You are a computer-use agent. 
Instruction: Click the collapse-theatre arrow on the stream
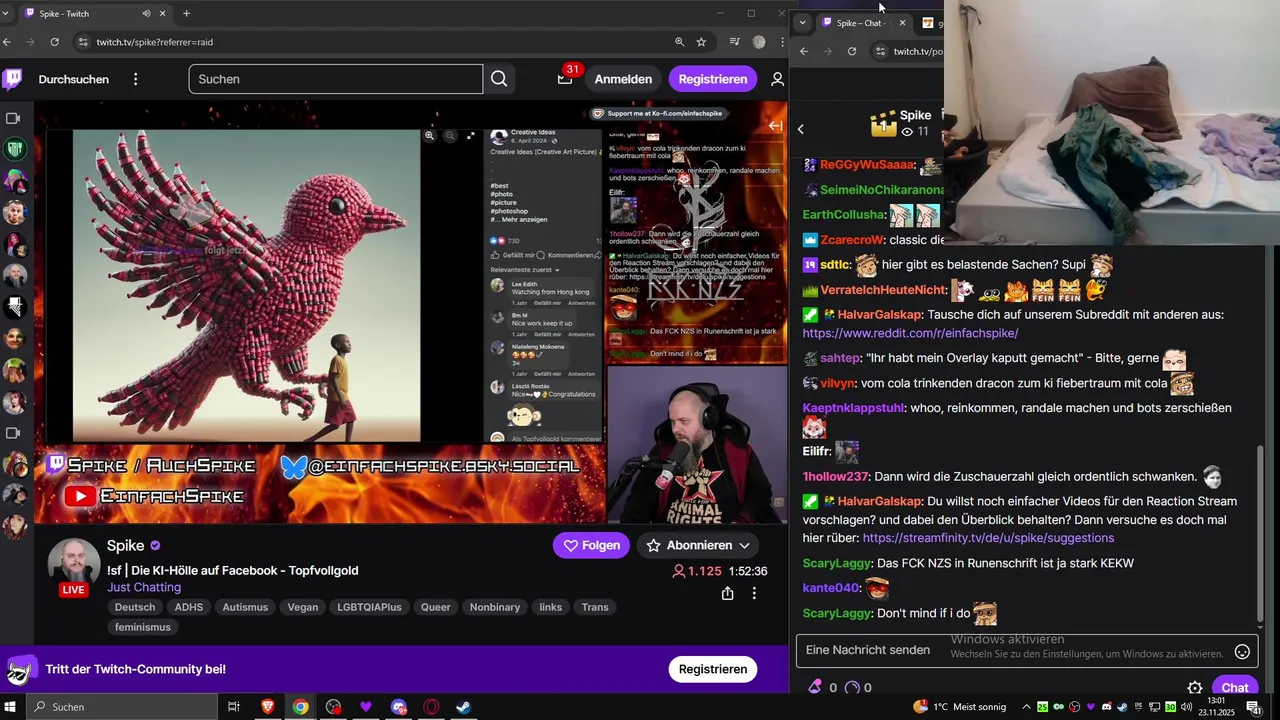point(775,125)
